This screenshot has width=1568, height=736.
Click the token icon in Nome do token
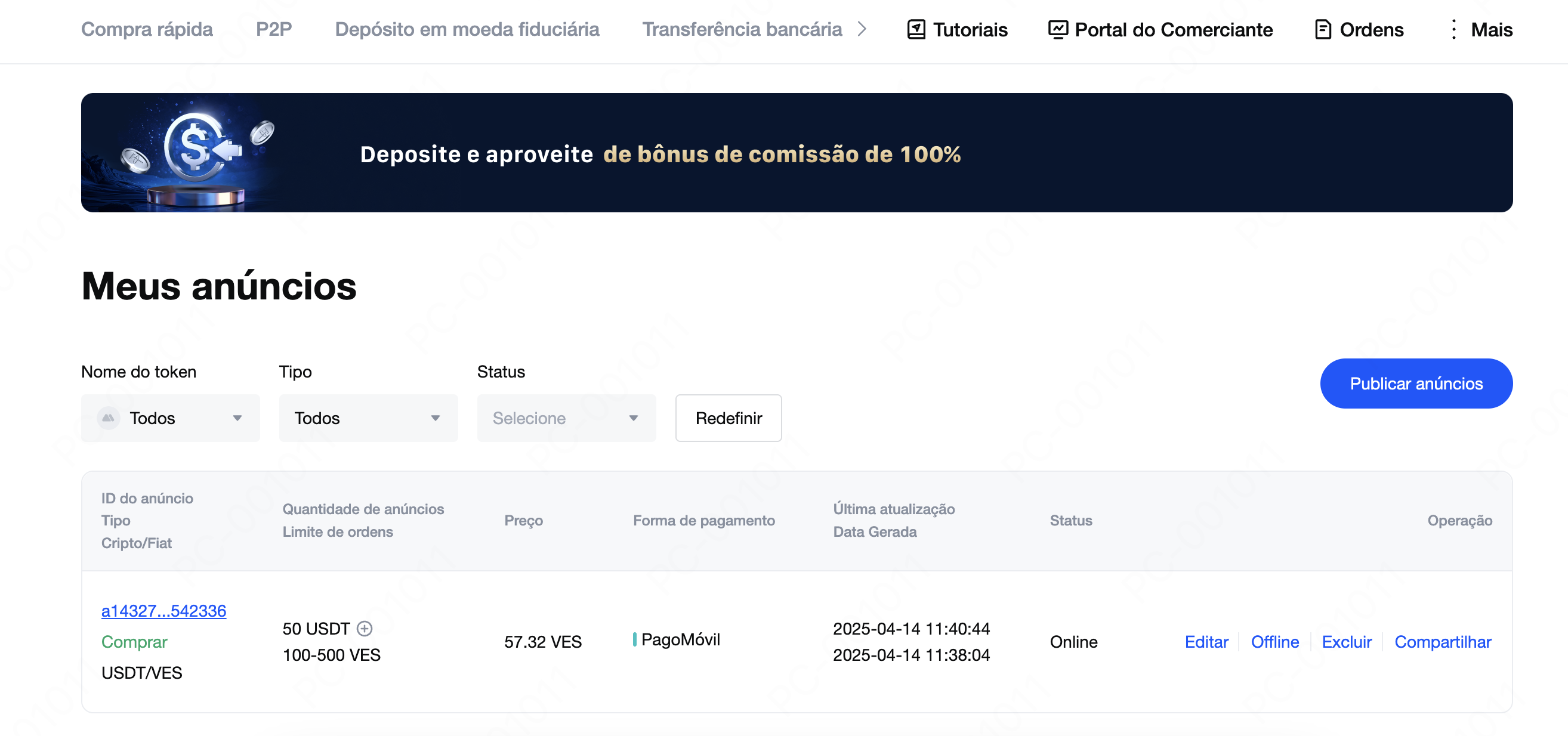tap(109, 418)
